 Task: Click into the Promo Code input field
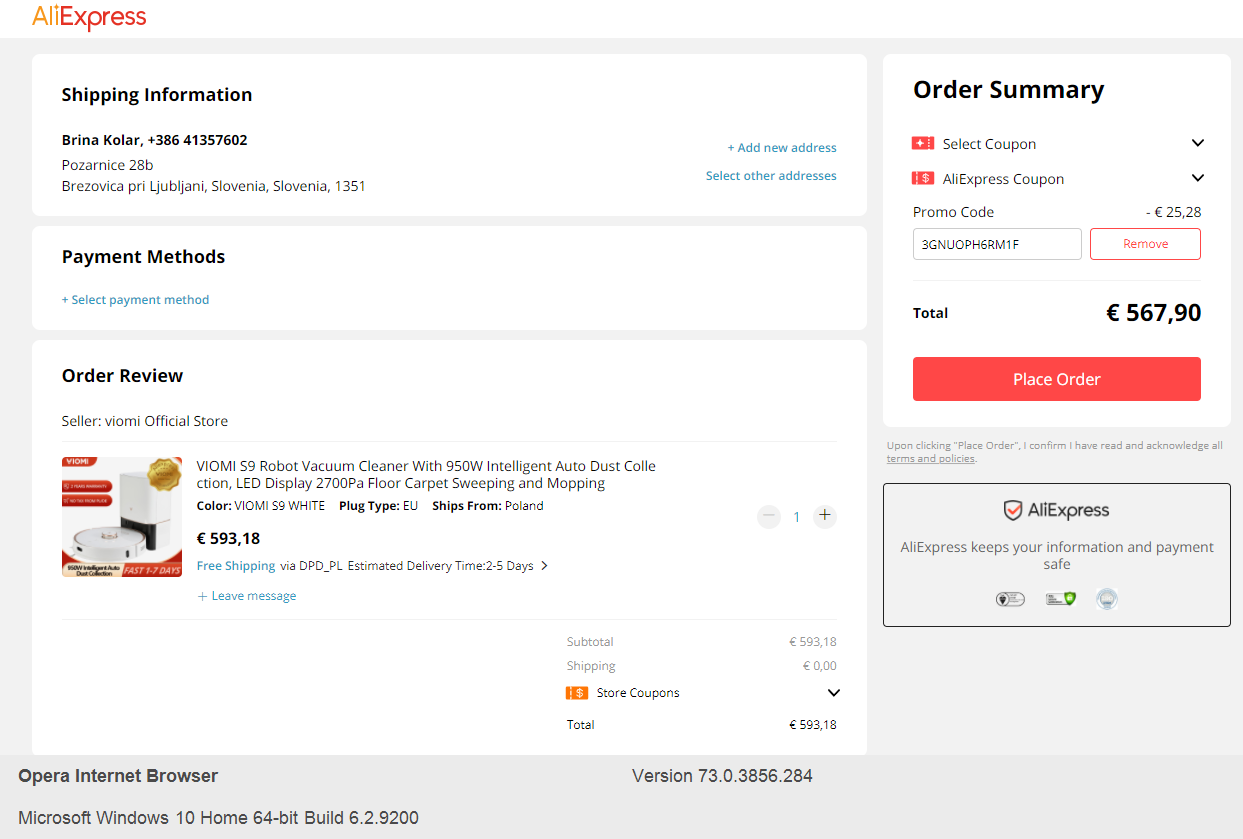click(997, 244)
